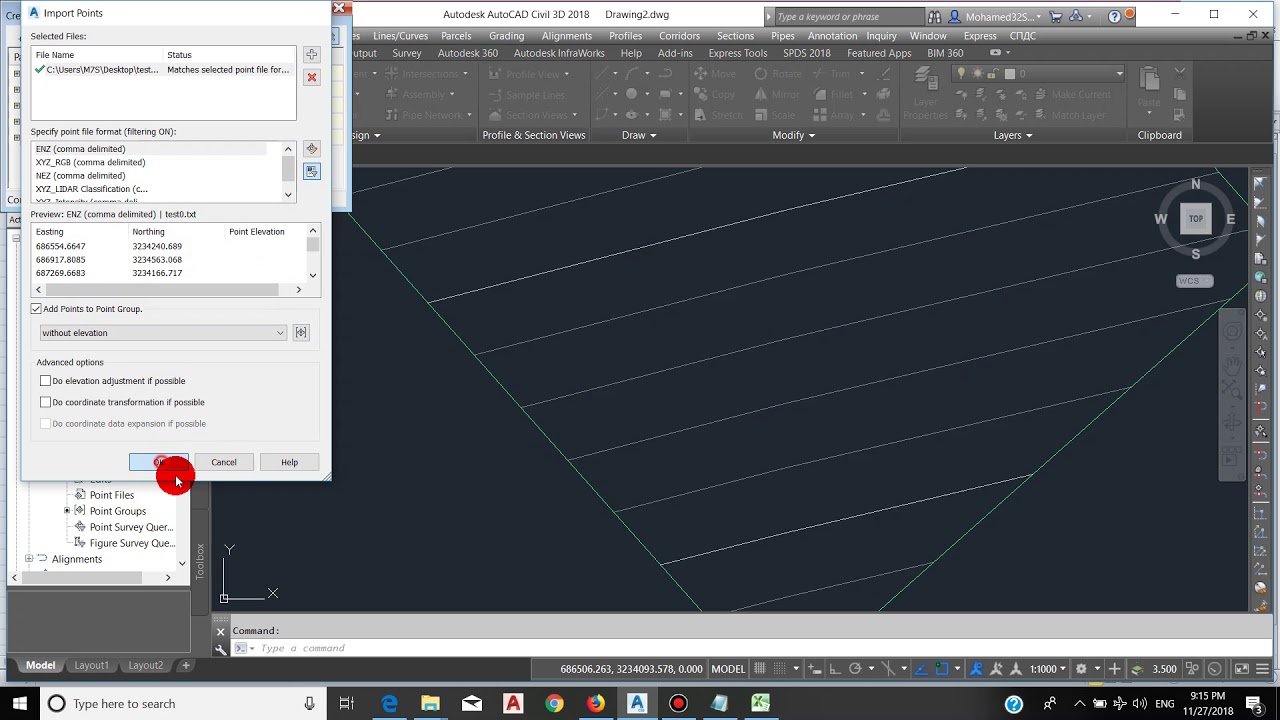Click the OK button in Import Points

[x=159, y=462]
